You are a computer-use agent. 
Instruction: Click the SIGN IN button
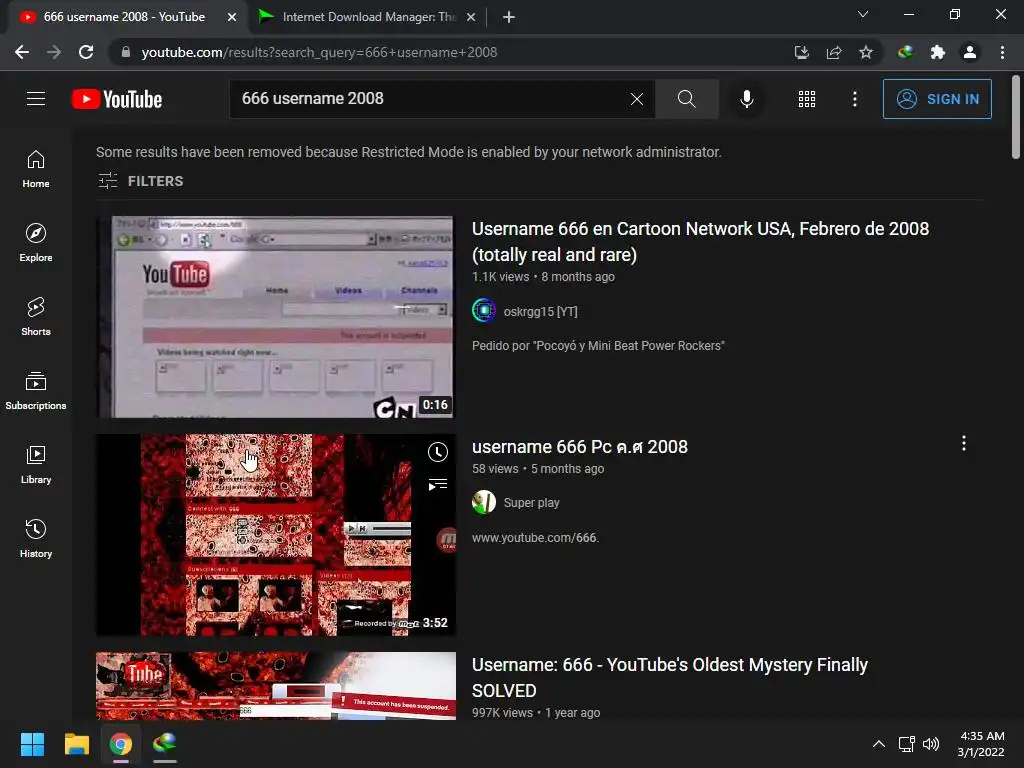click(937, 99)
